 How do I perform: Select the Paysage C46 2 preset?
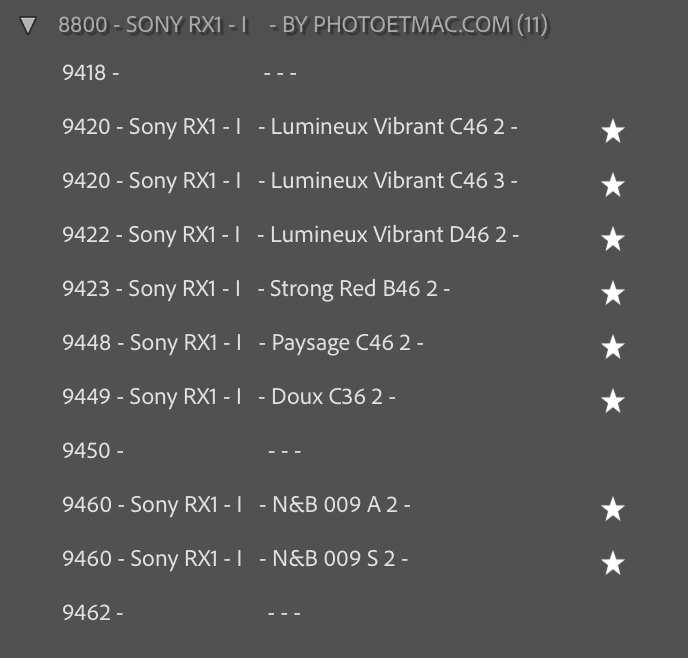[x=243, y=343]
